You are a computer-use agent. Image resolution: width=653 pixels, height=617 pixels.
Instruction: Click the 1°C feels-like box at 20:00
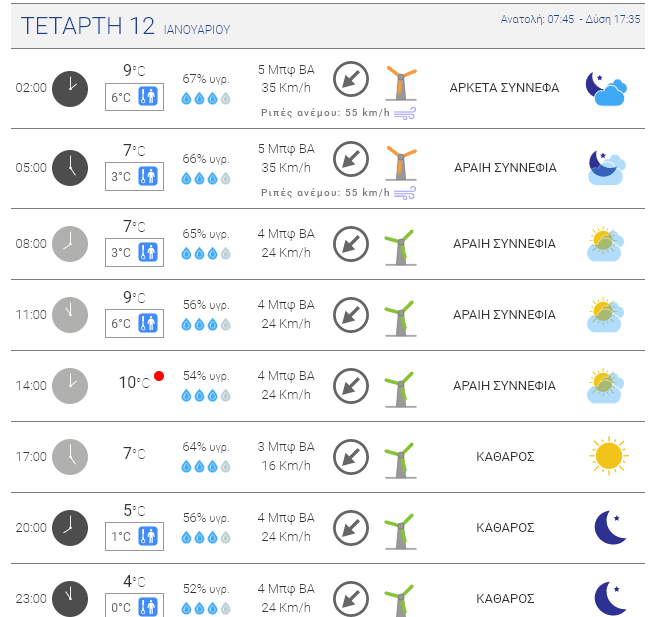pyautogui.click(x=135, y=536)
